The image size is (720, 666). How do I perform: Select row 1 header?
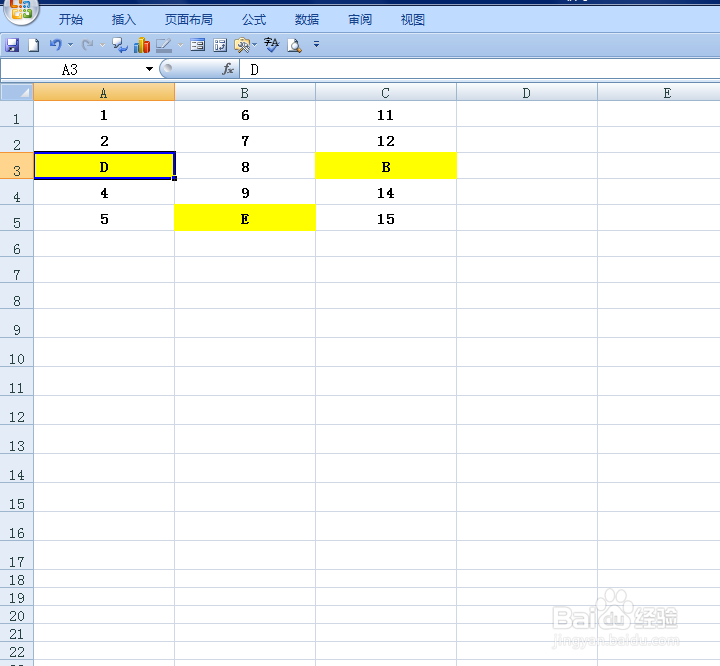[x=17, y=114]
